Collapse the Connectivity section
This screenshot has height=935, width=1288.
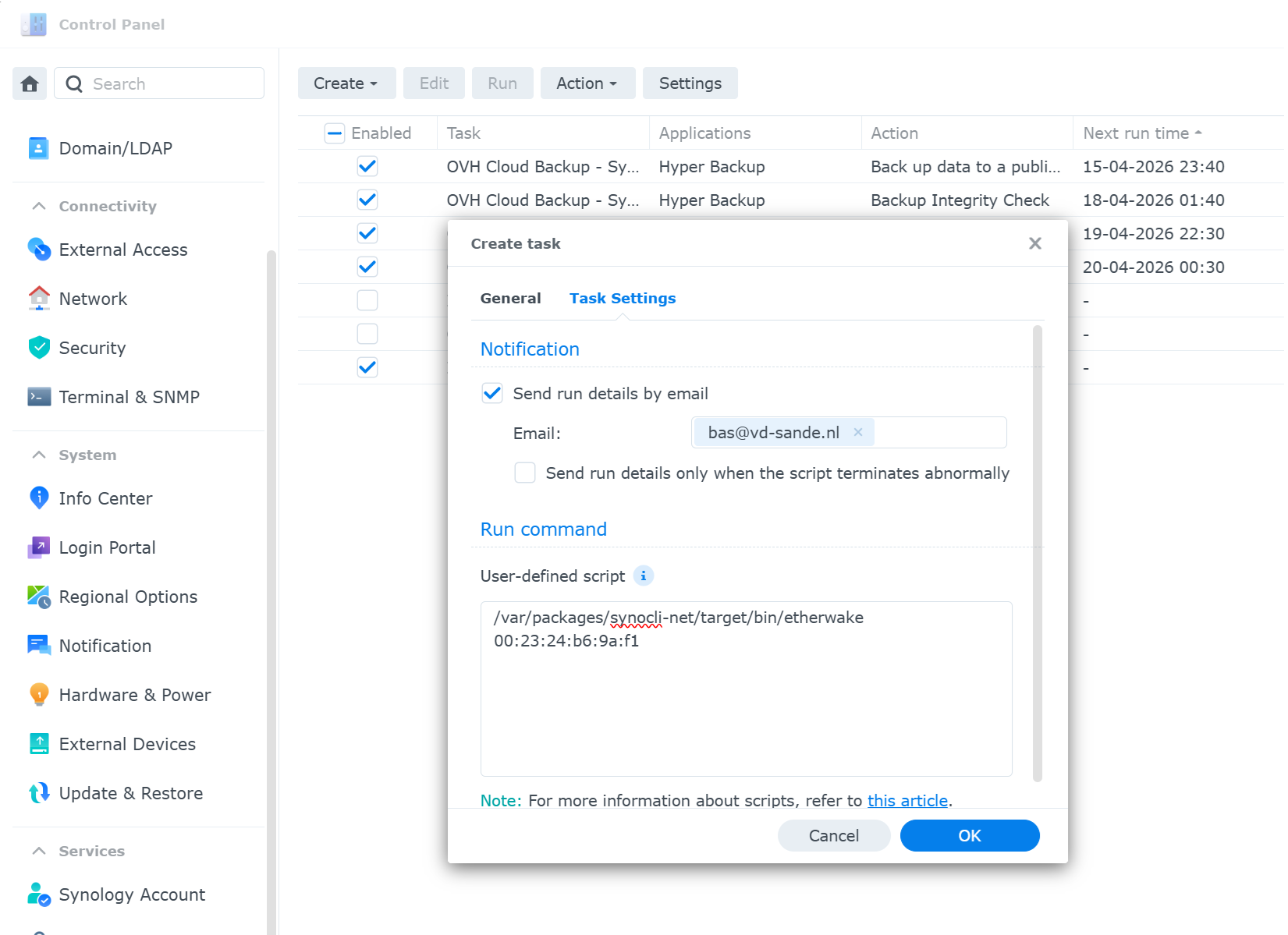39,206
